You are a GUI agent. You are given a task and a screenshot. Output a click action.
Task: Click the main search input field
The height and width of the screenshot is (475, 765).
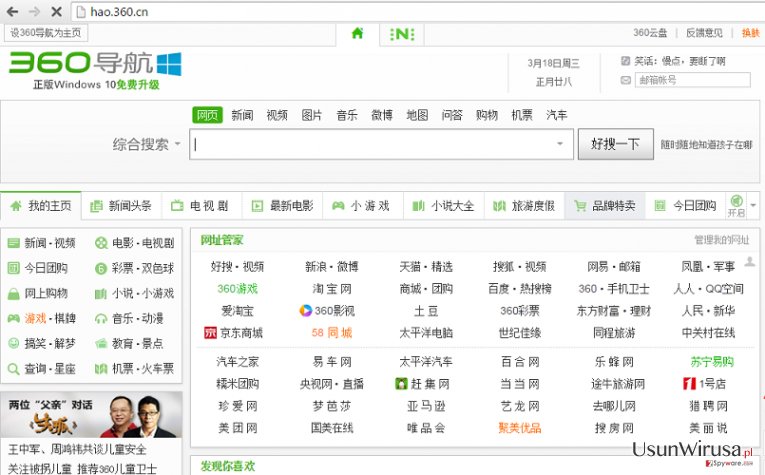coord(382,144)
